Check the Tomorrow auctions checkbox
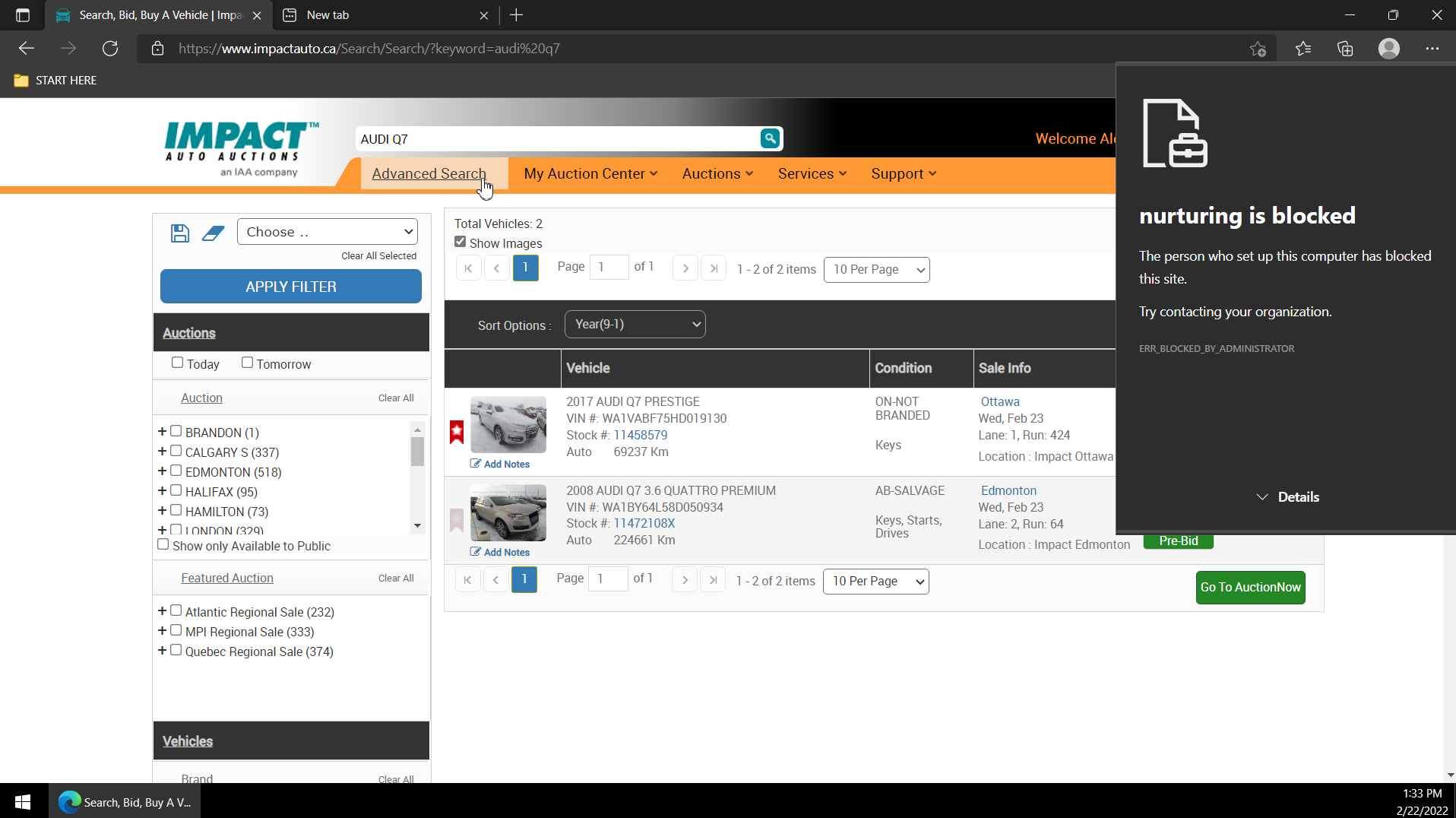 pos(247,363)
